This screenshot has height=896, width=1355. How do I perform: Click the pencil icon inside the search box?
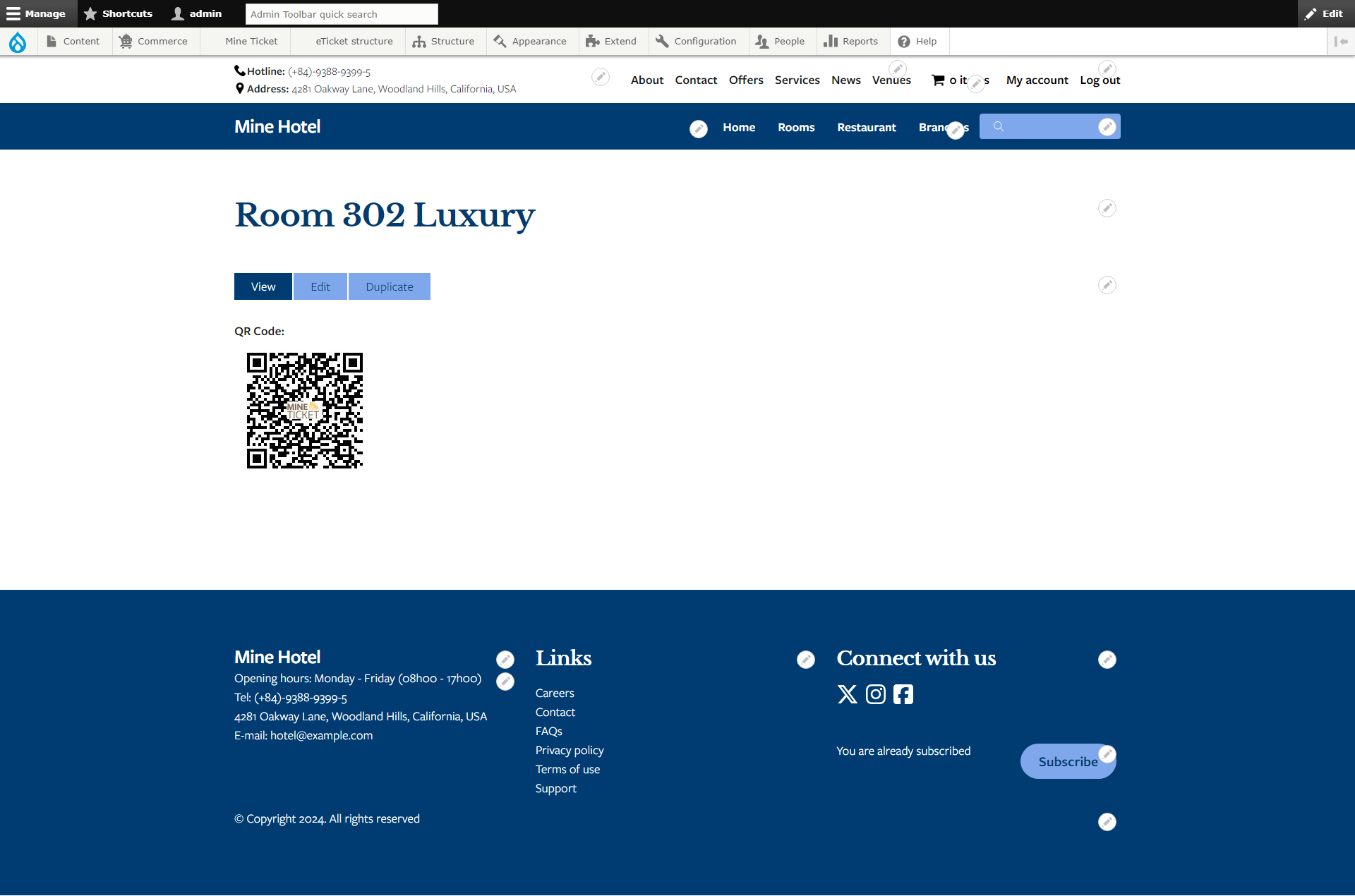[x=1107, y=126]
